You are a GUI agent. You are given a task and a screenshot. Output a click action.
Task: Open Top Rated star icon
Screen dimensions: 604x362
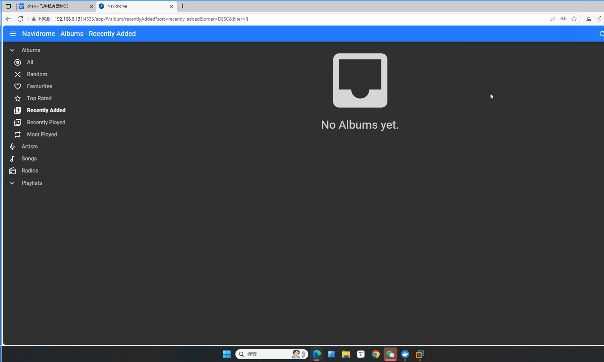point(17,98)
